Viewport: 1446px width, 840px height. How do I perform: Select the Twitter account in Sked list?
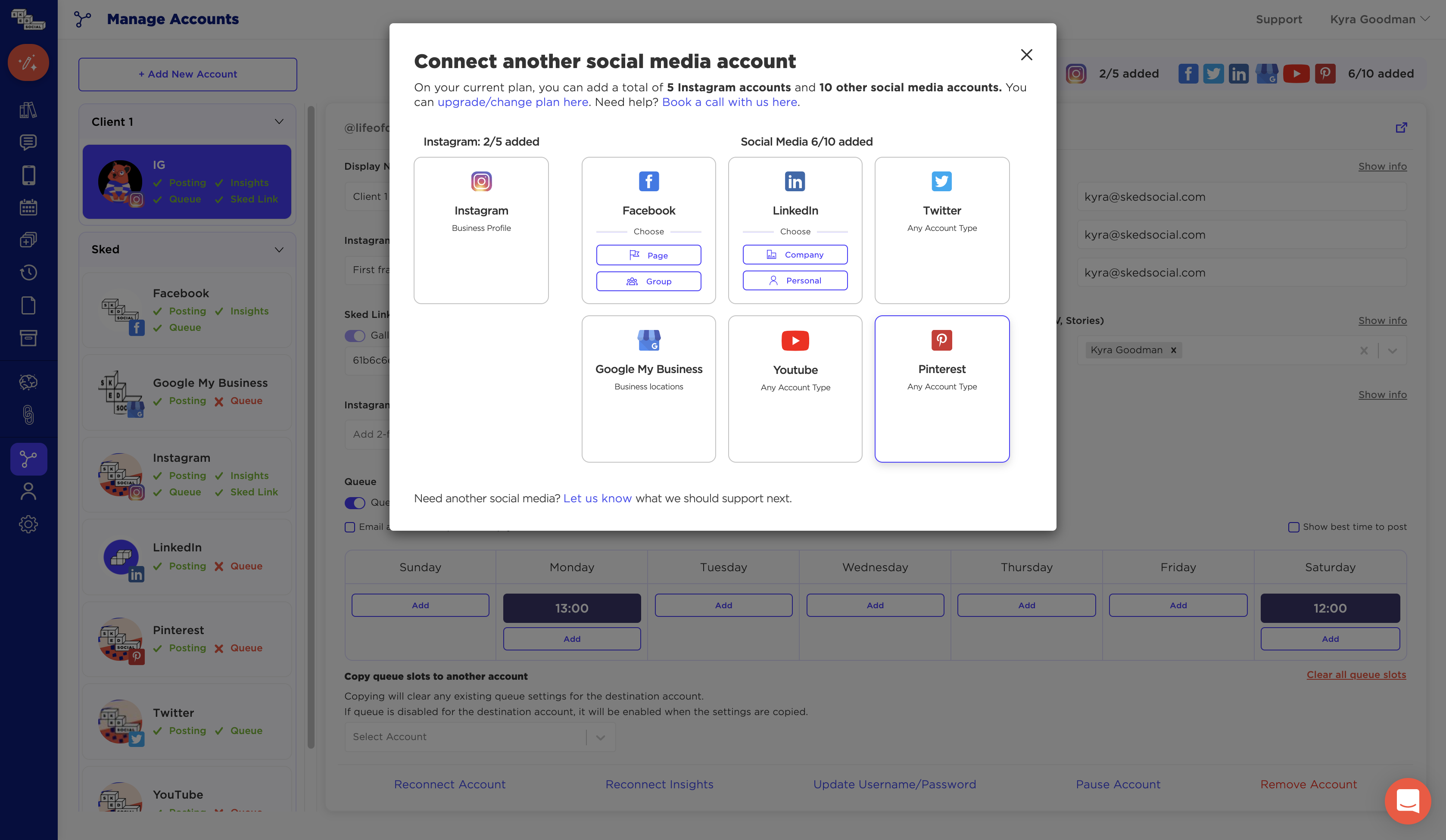click(187, 722)
